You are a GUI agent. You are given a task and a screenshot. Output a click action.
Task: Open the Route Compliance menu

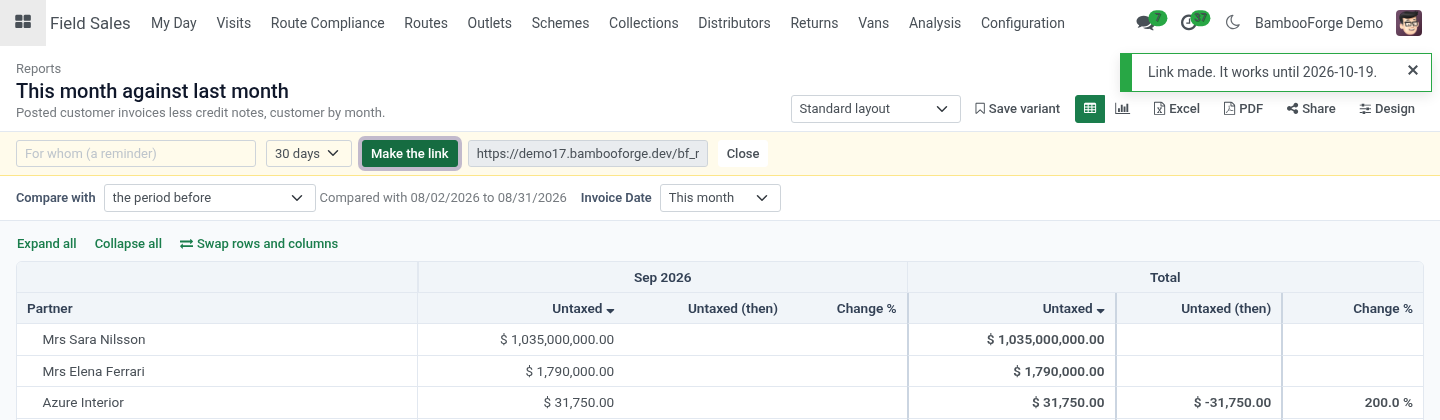[328, 23]
